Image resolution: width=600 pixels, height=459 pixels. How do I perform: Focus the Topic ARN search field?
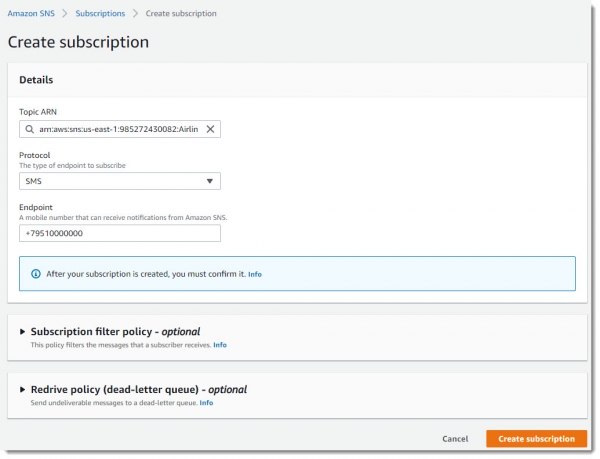tap(118, 129)
